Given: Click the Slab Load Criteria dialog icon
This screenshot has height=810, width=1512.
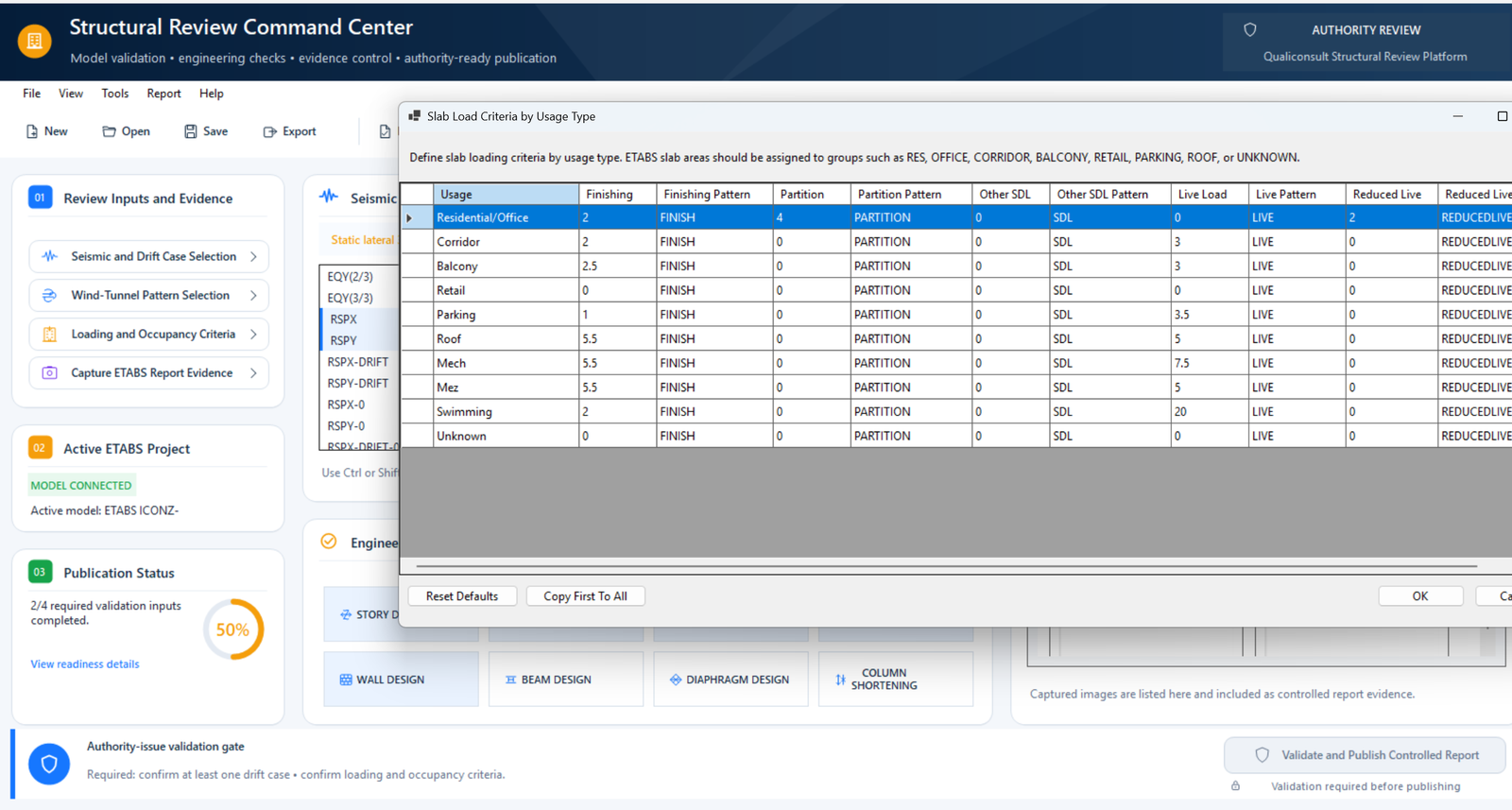Looking at the screenshot, I should [x=414, y=116].
